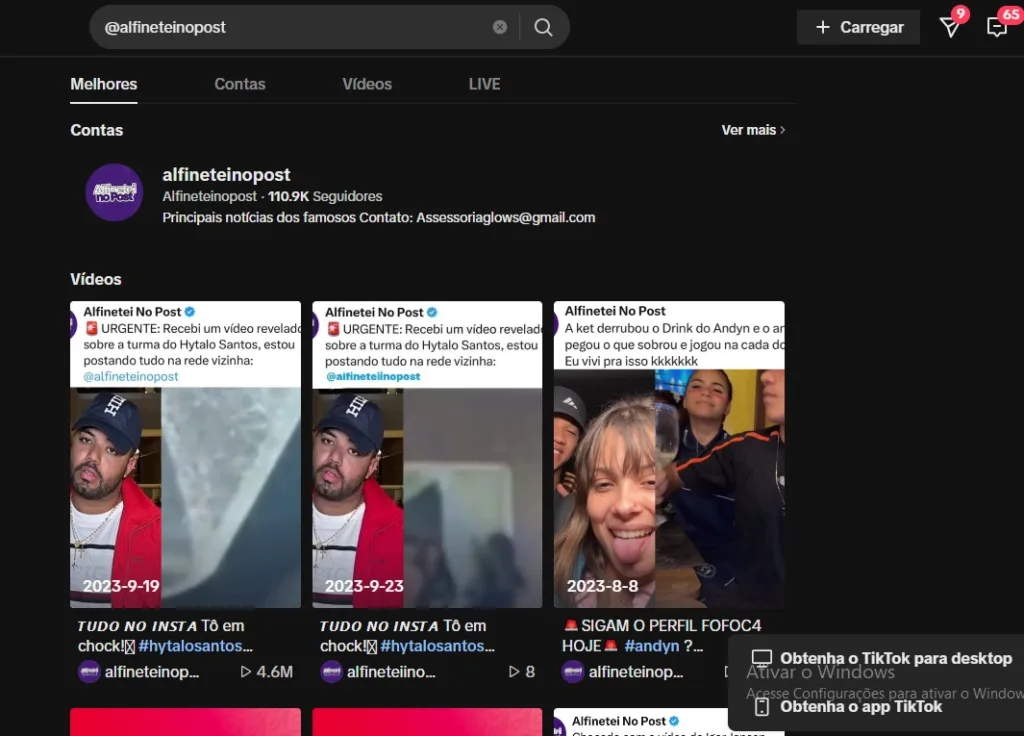Click author avatar next to alfineteinop... under 2023-9-19 video
1024x736 pixels.
tap(89, 671)
